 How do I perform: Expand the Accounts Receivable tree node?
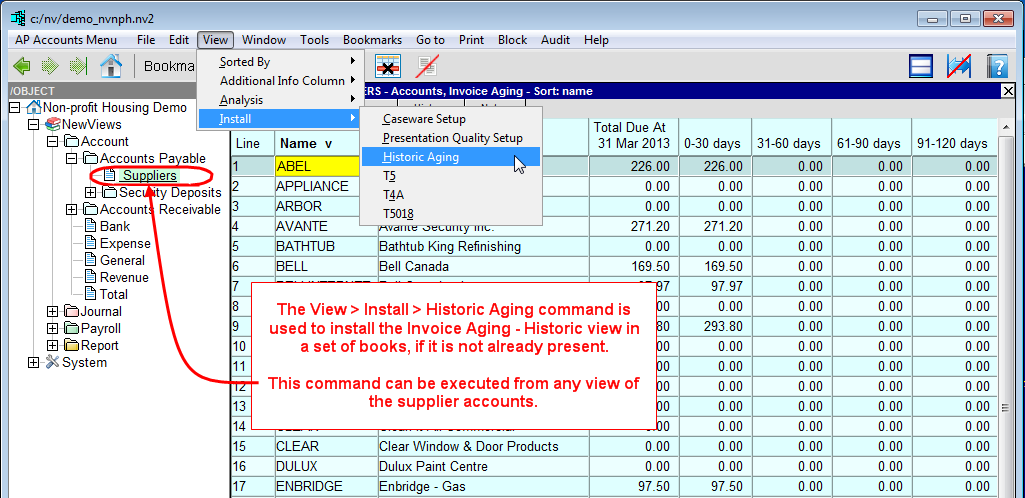71,210
